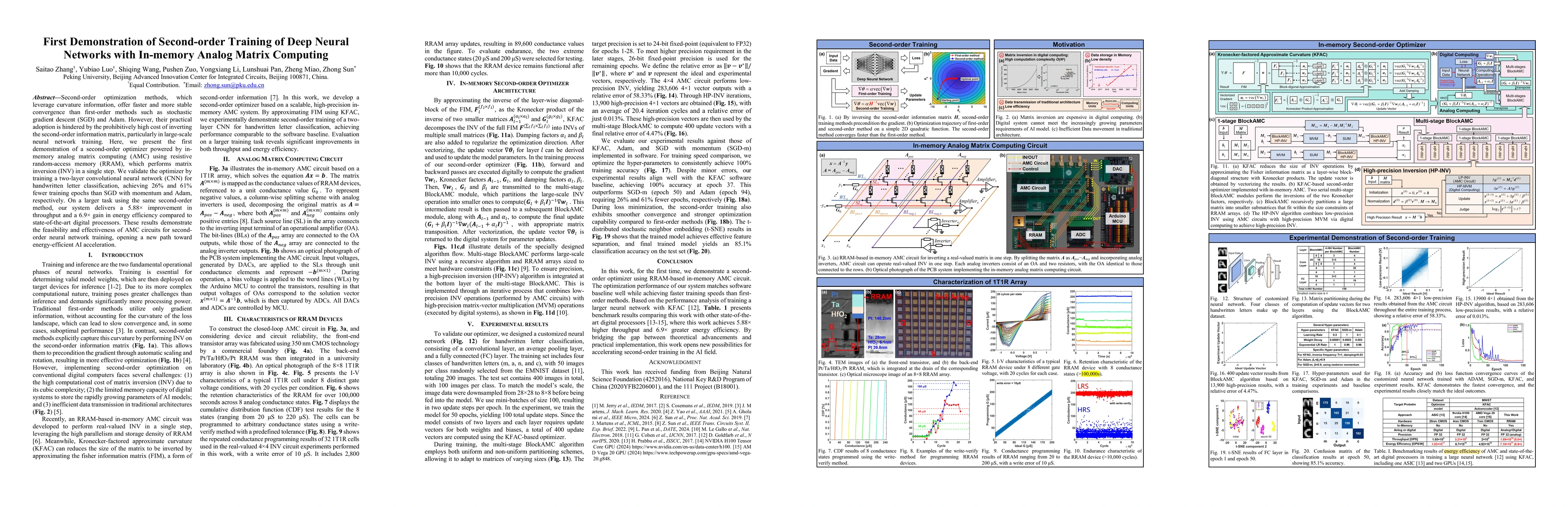This screenshot has width=1568, height=507.
Task: Click the paper title 'First Demonstration of Second-order Training'
Action: tap(195, 48)
